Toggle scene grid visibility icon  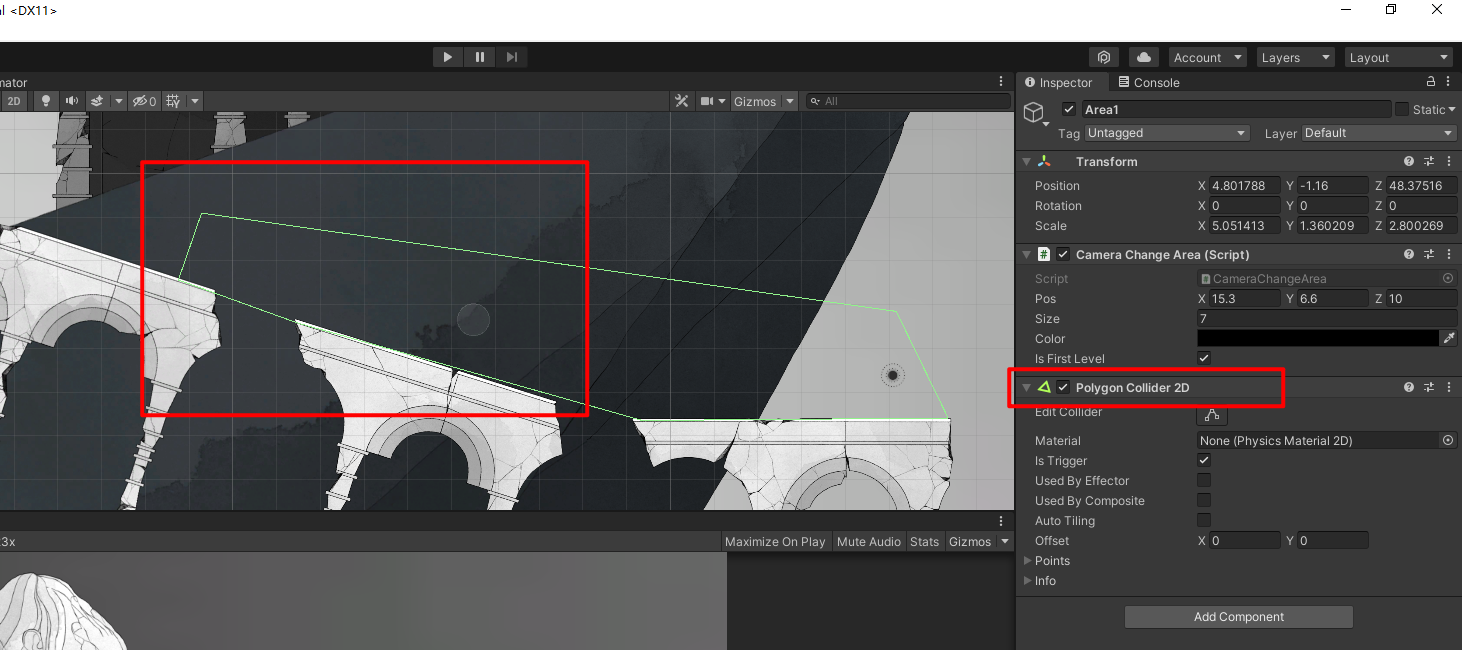point(174,101)
